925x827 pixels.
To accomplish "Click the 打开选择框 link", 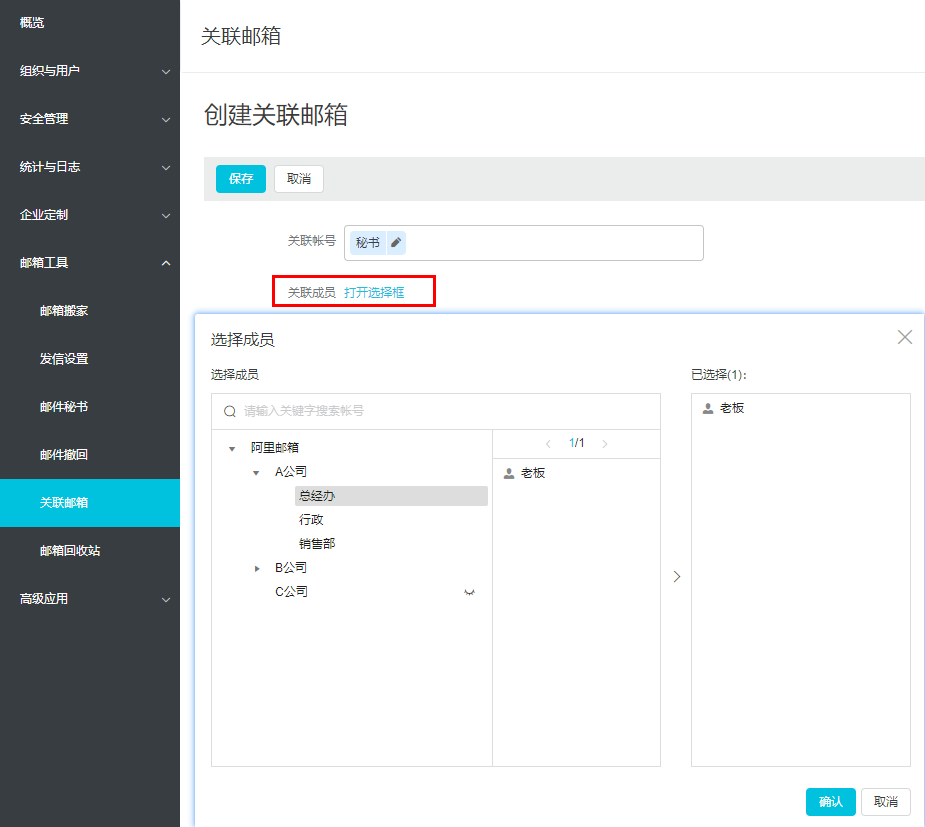I will click(x=374, y=292).
